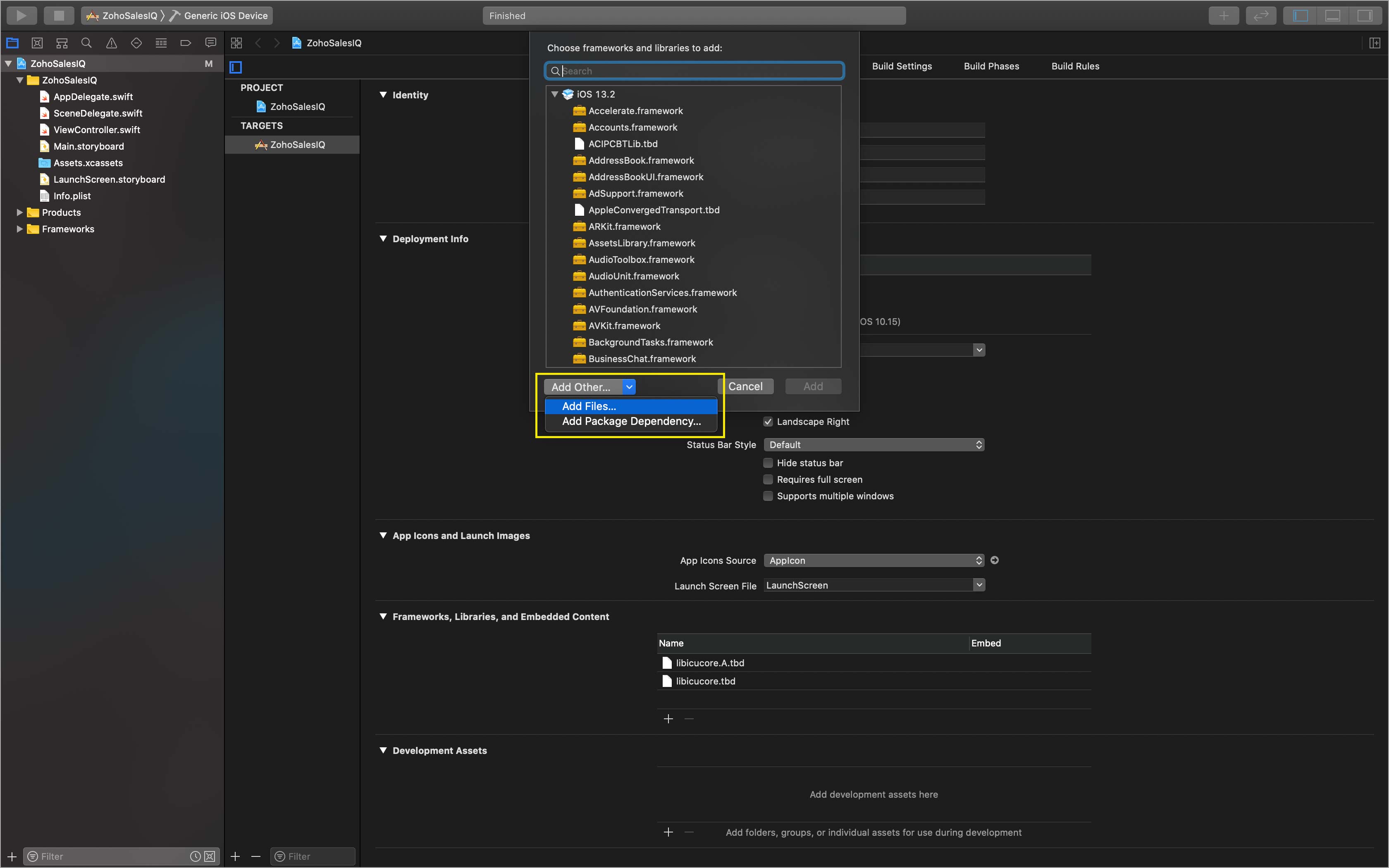
Task: Add an editor on the right
Action: pyautogui.click(x=1375, y=43)
